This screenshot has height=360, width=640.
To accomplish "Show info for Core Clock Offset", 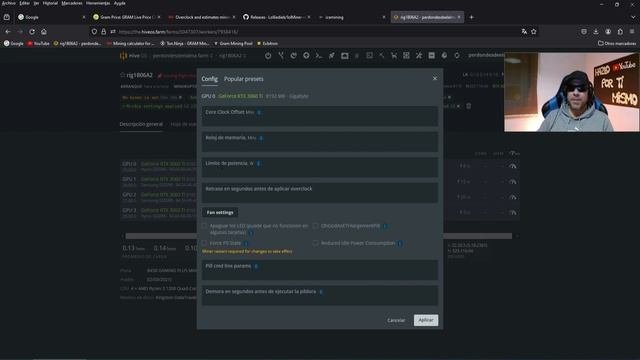I will tap(259, 112).
